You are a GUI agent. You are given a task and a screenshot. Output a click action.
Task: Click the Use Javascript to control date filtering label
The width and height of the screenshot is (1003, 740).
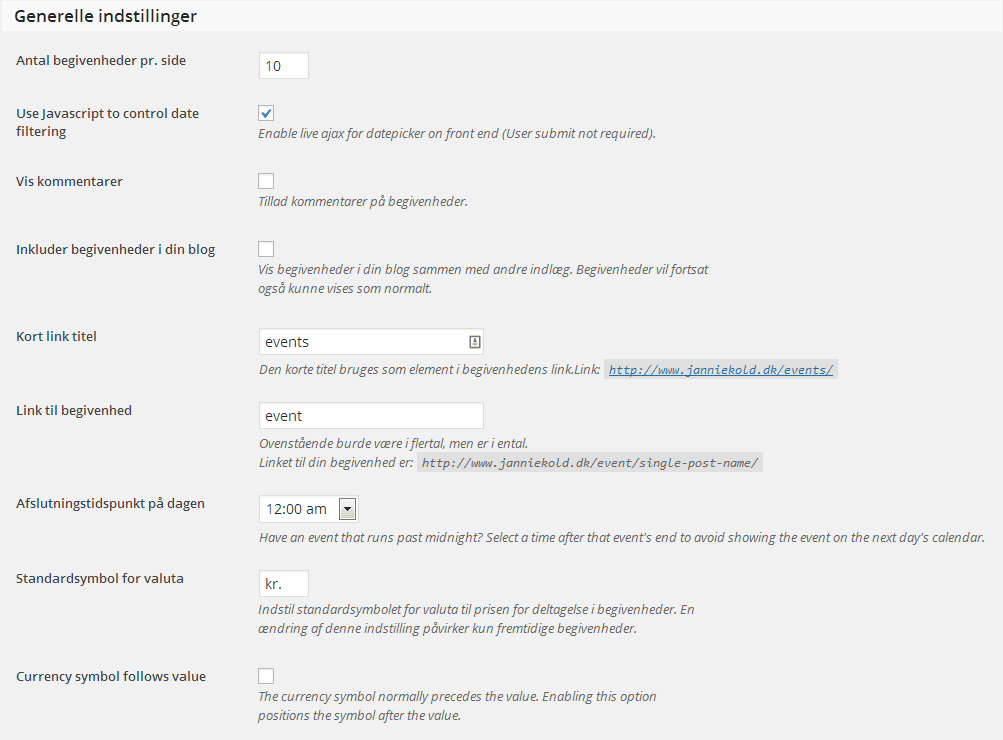pyautogui.click(x=107, y=122)
